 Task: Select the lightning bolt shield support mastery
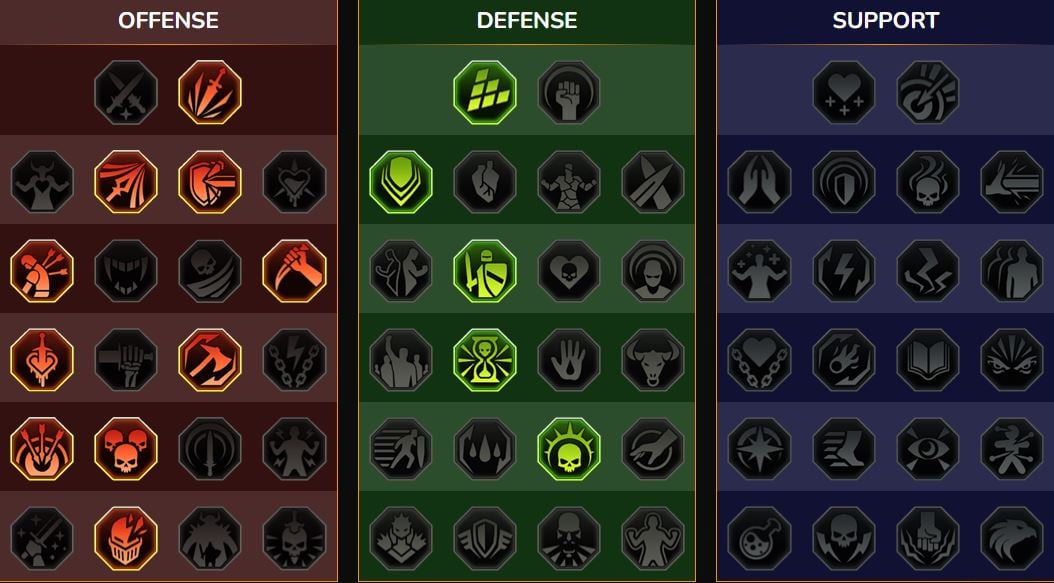pos(844,271)
